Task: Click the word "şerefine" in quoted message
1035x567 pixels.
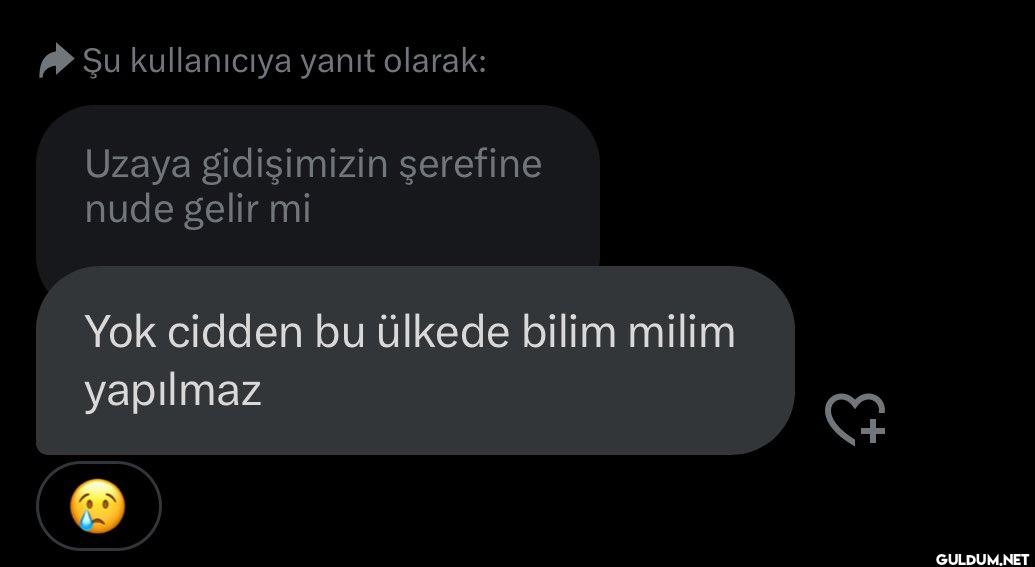Action: click(x=471, y=164)
